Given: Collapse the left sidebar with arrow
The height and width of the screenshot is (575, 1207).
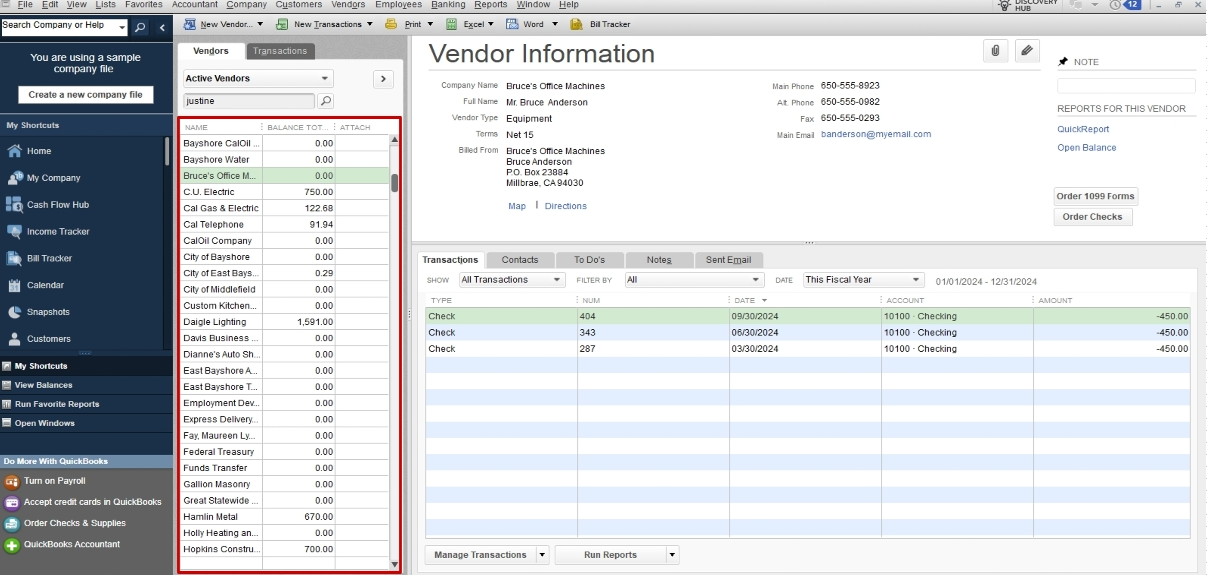Looking at the screenshot, I should coord(163,27).
